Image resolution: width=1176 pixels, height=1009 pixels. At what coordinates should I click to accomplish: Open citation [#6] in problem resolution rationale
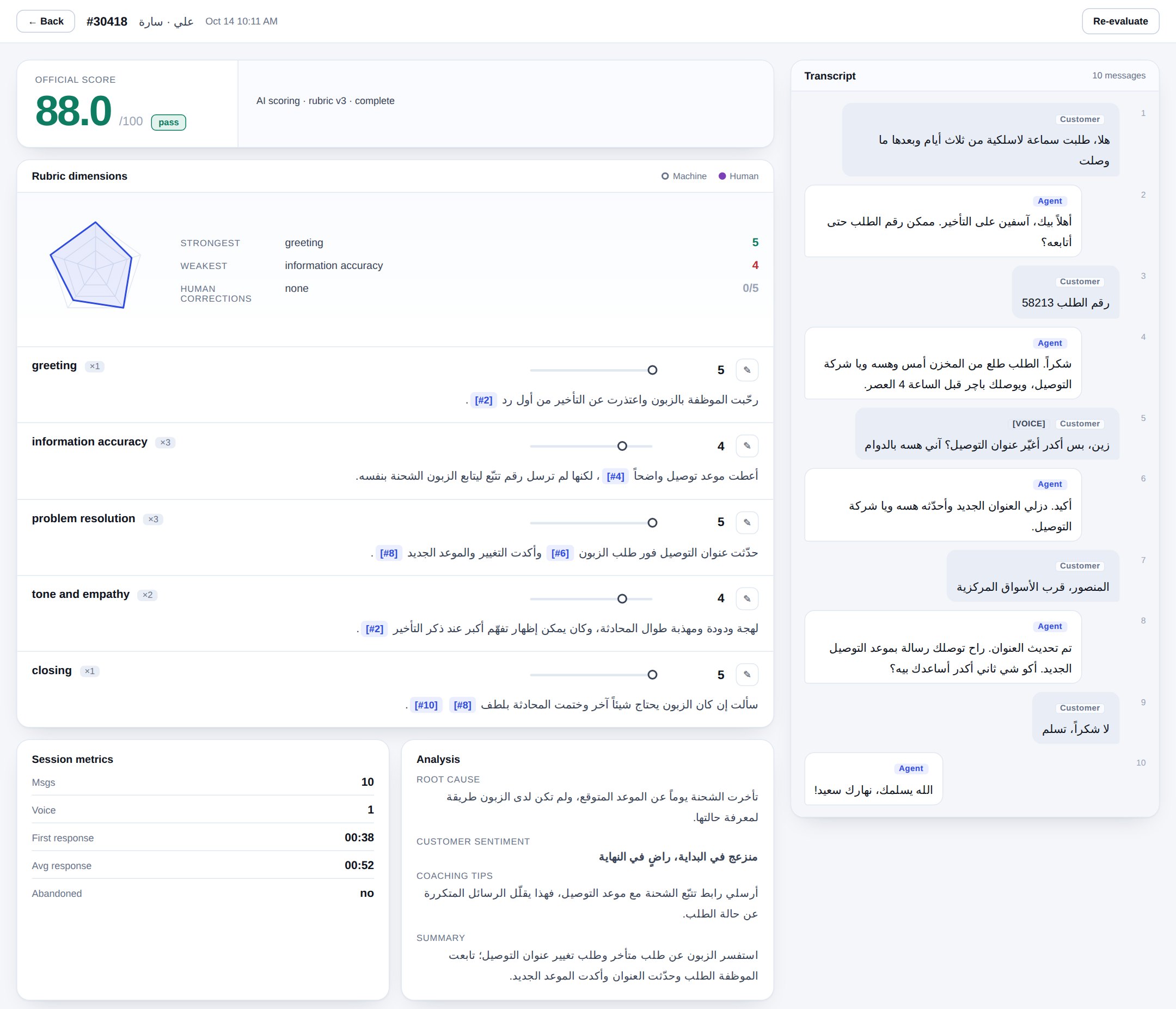tap(560, 553)
